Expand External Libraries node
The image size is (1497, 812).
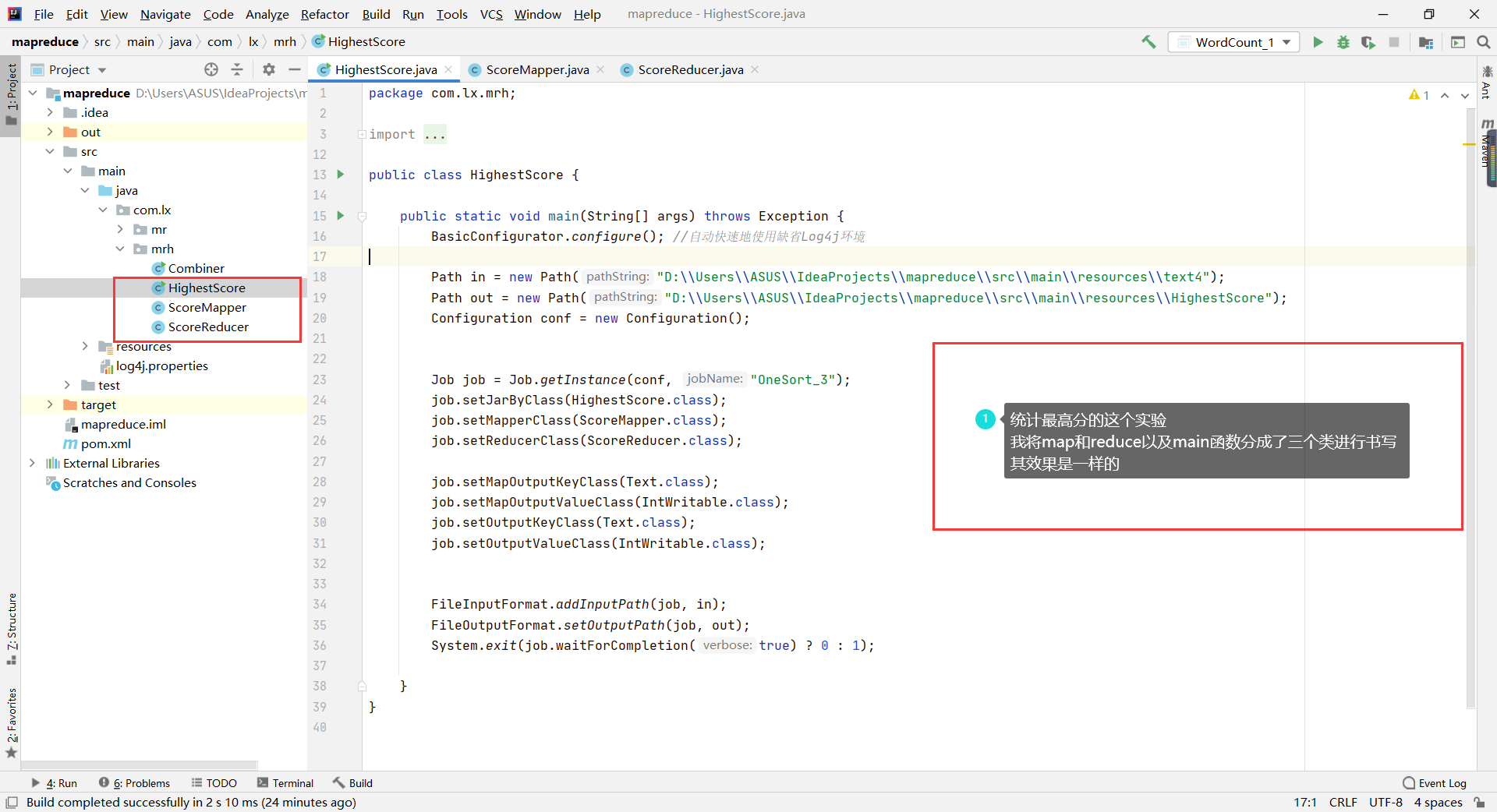(x=32, y=463)
